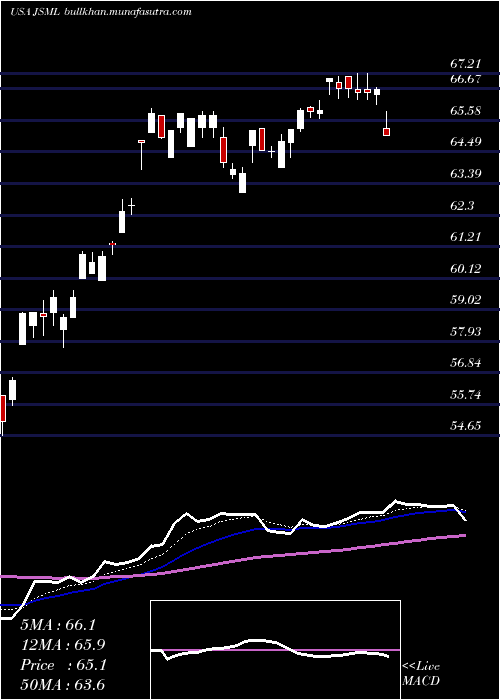This screenshot has height=700, width=500.
Task: Select the 59.02 price axis label
Action: [465, 300]
